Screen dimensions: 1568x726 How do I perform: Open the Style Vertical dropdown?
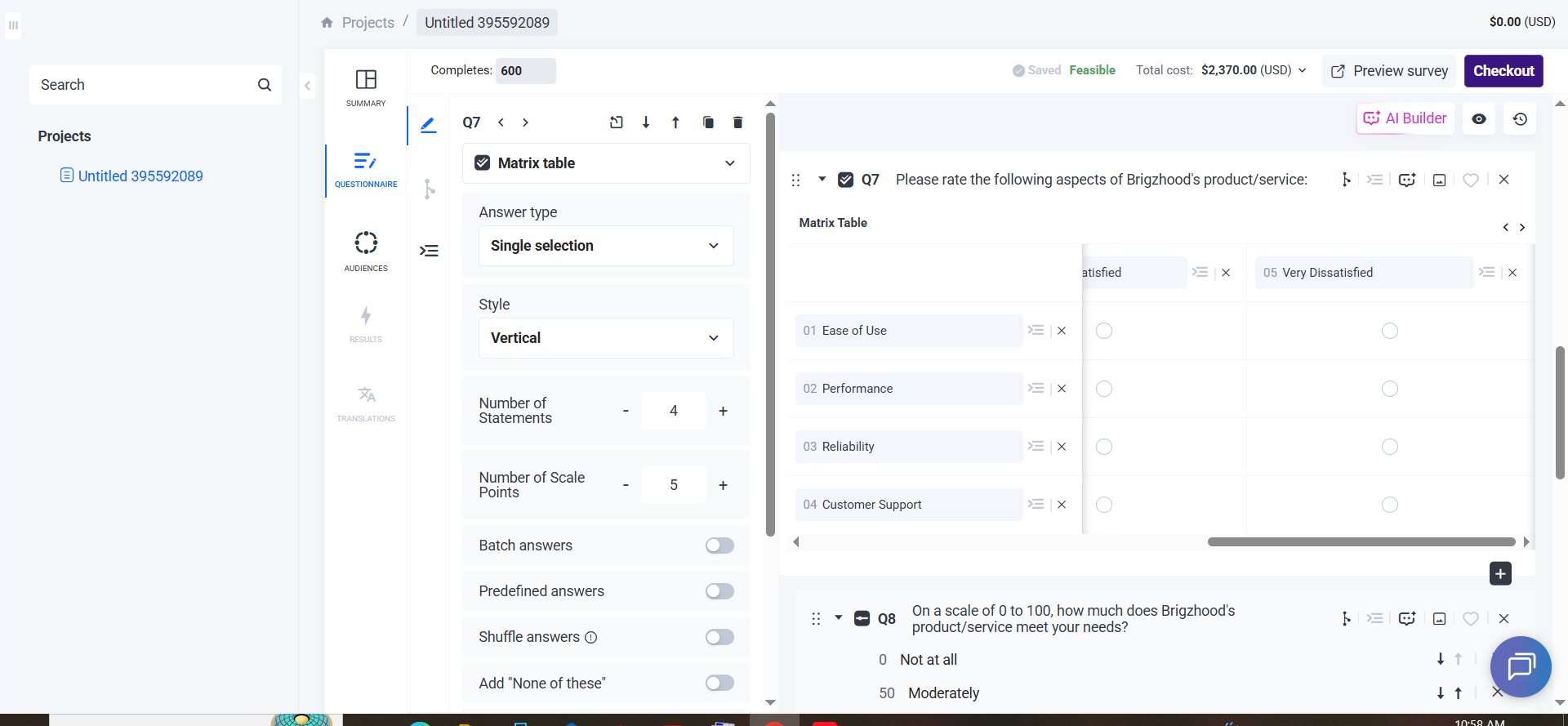(x=606, y=338)
